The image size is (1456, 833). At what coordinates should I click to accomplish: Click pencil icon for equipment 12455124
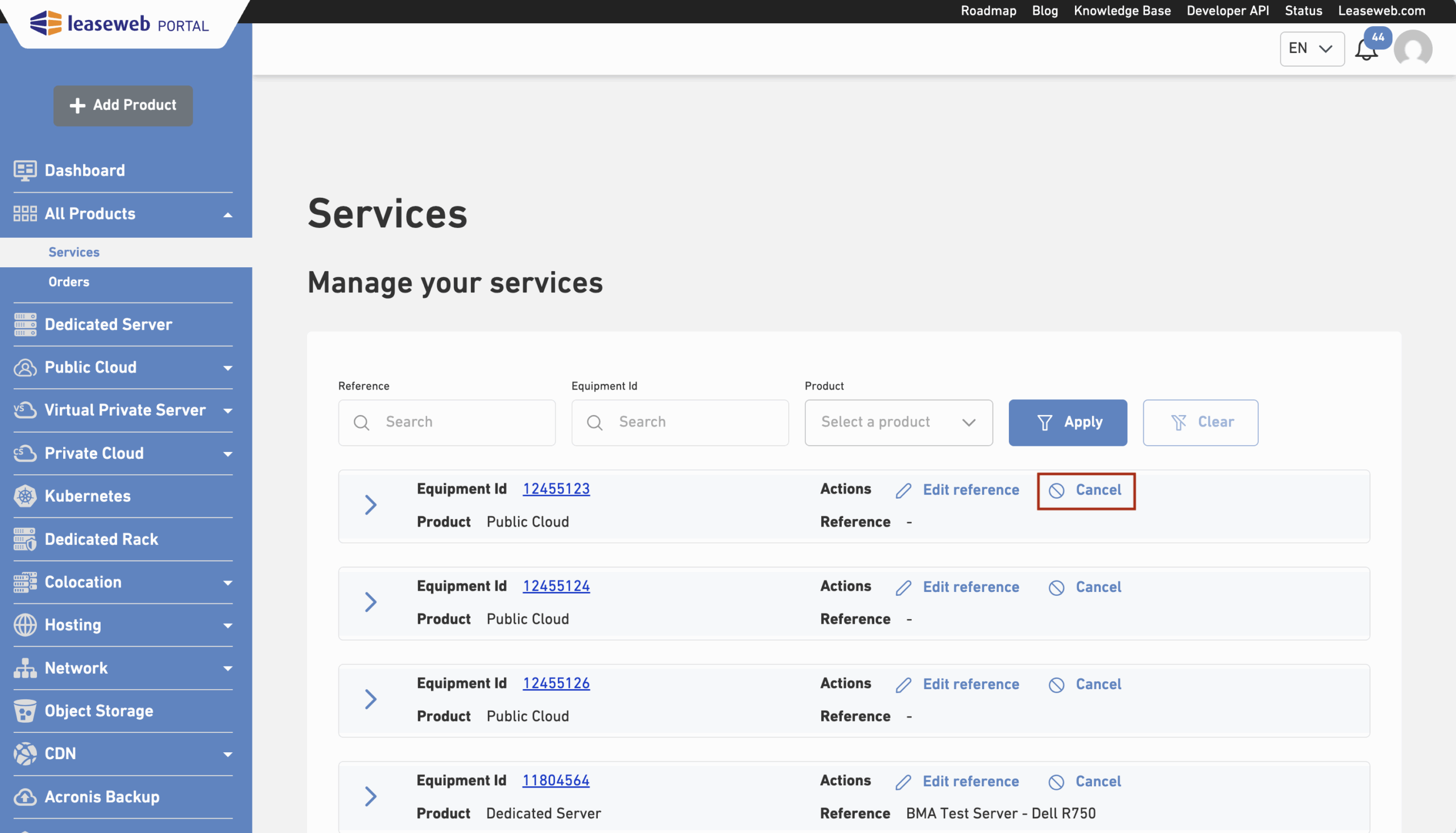pyautogui.click(x=903, y=588)
